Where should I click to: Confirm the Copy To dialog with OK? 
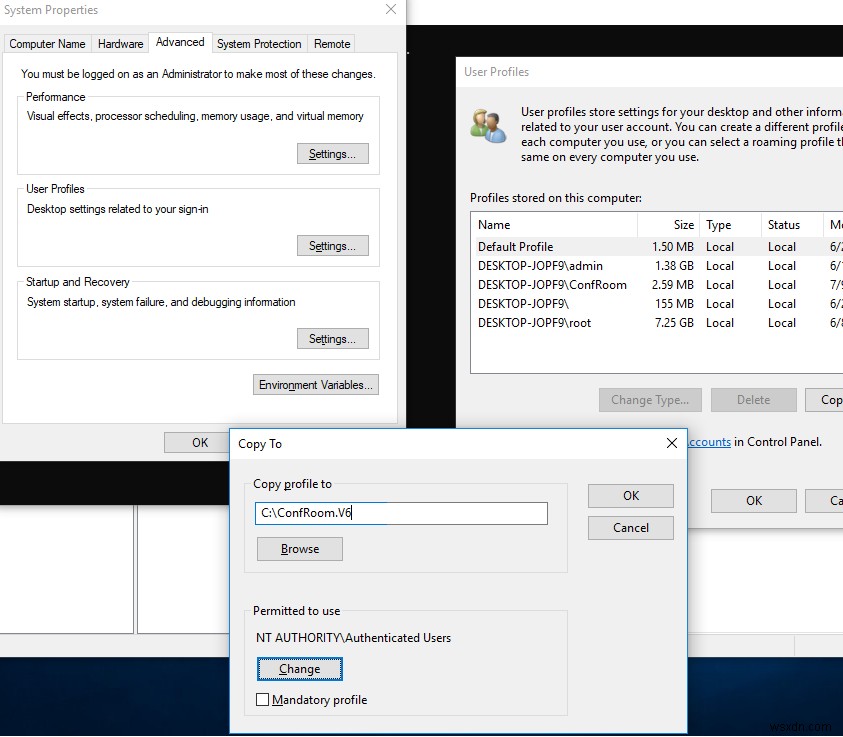pos(630,495)
